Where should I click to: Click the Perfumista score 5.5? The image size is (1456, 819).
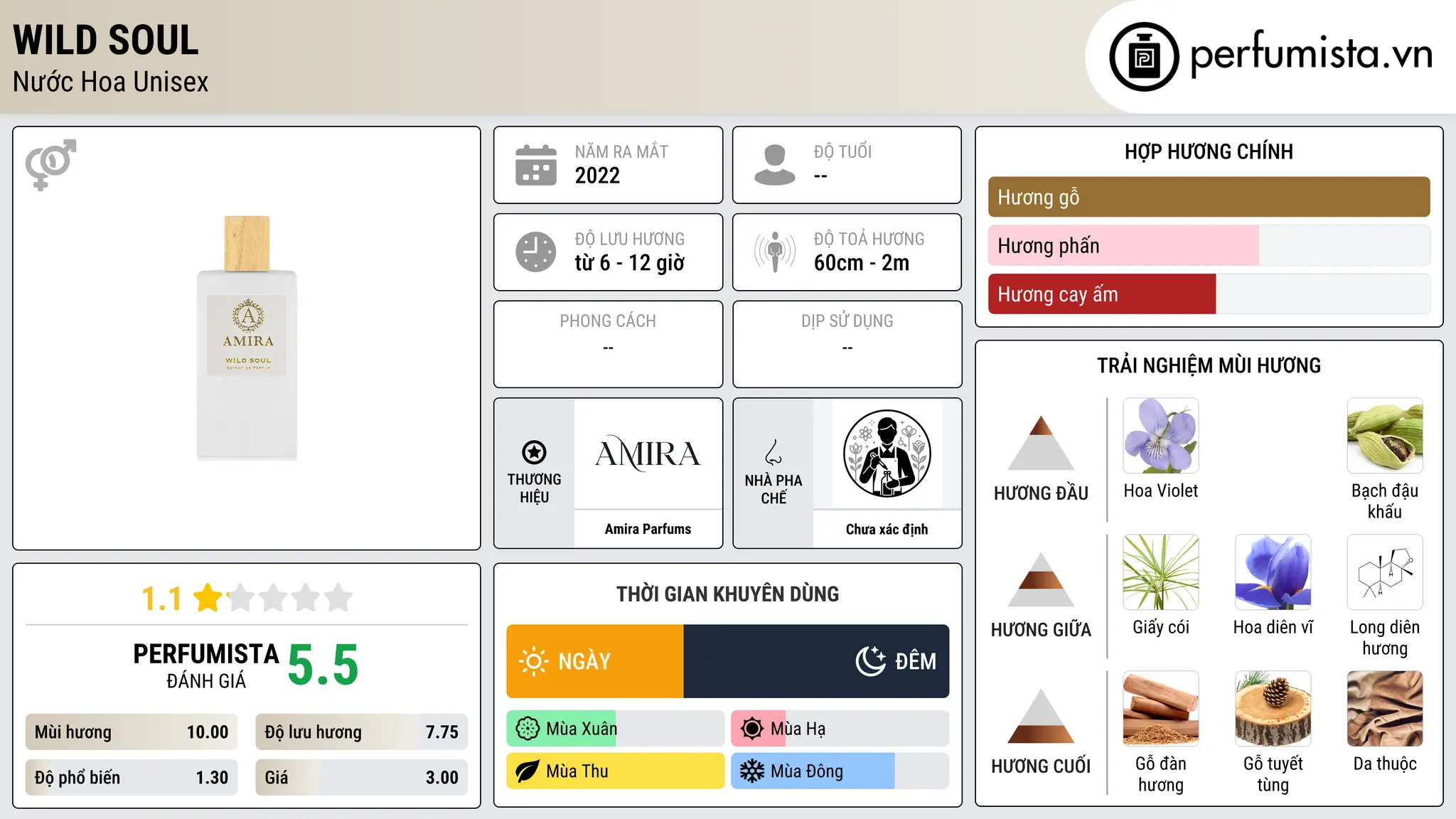323,665
